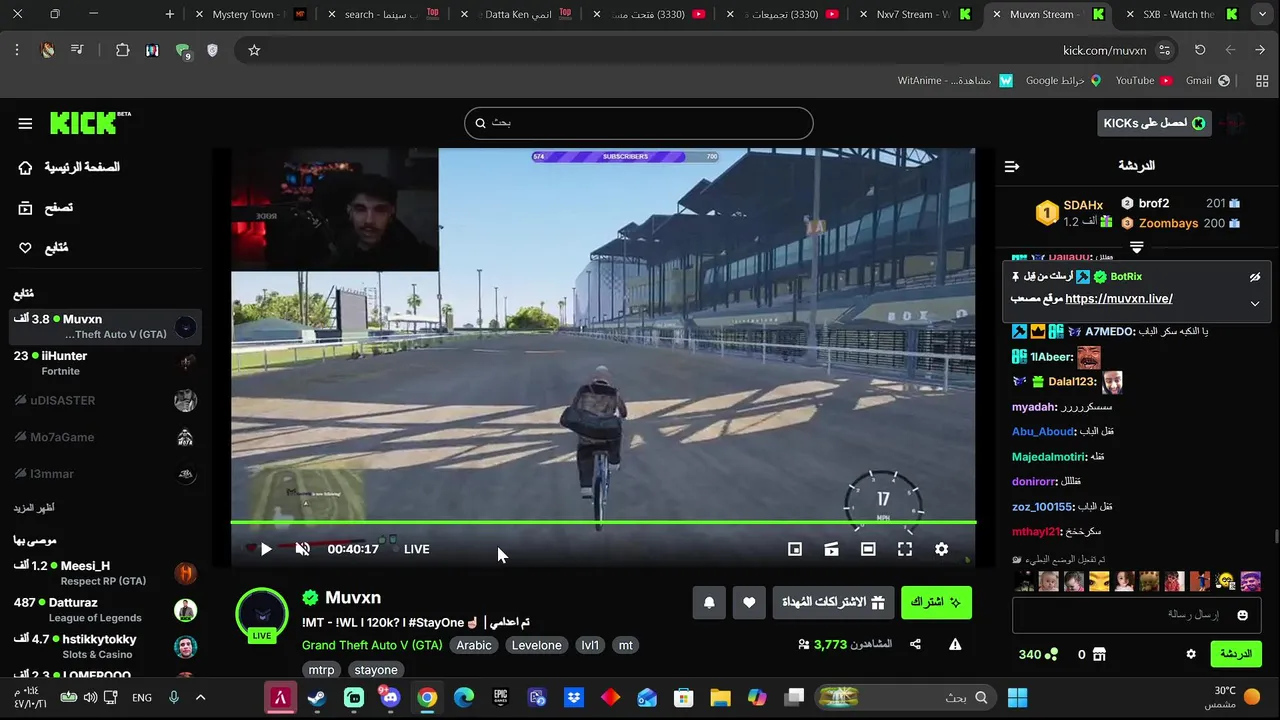Click the Get KICKs button
Image resolution: width=1280 pixels, height=720 pixels.
coord(1154,123)
